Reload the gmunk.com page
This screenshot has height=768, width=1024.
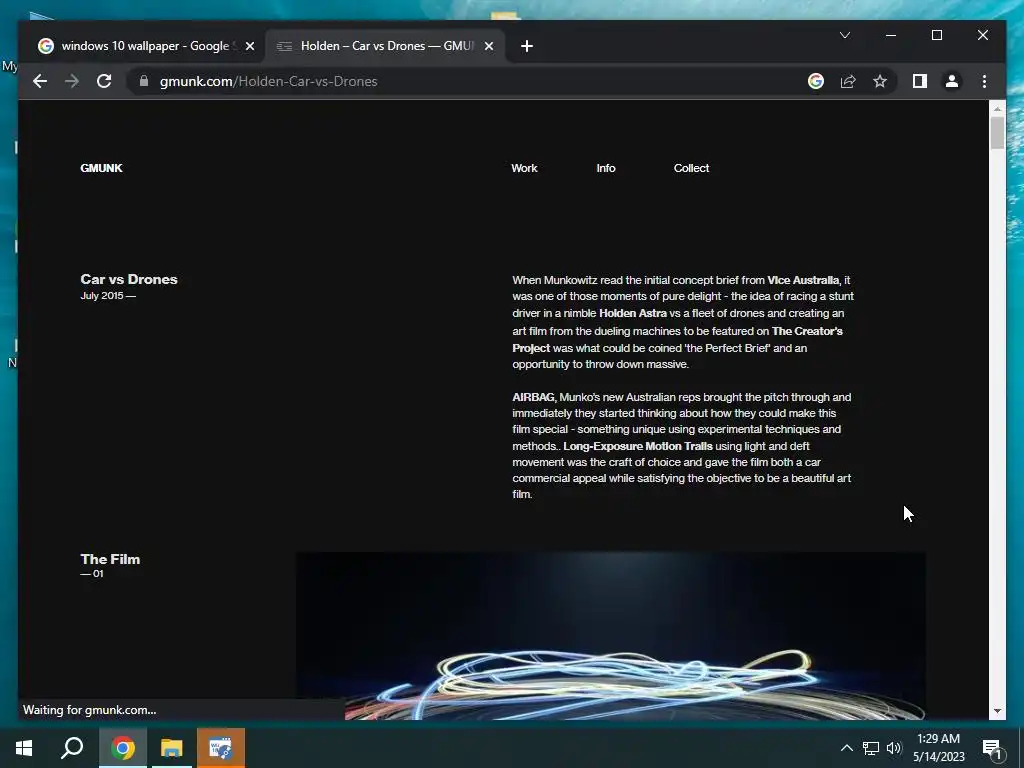(x=104, y=81)
